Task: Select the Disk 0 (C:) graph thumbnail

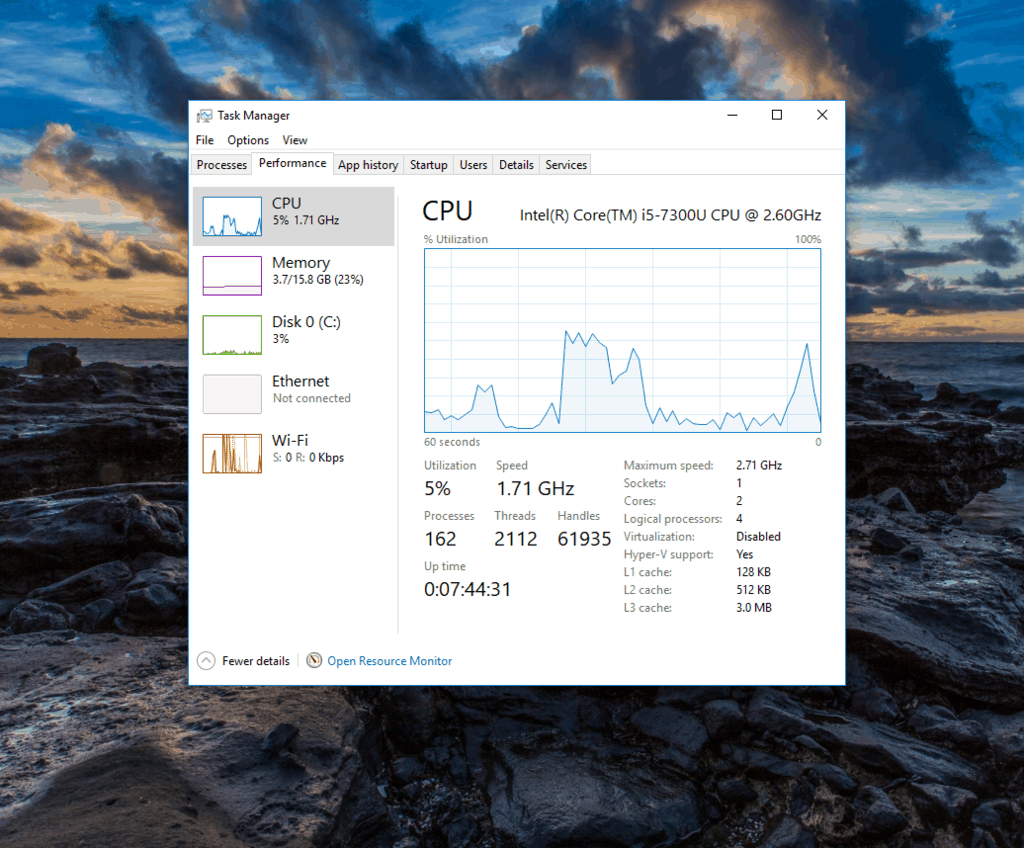Action: tap(232, 335)
